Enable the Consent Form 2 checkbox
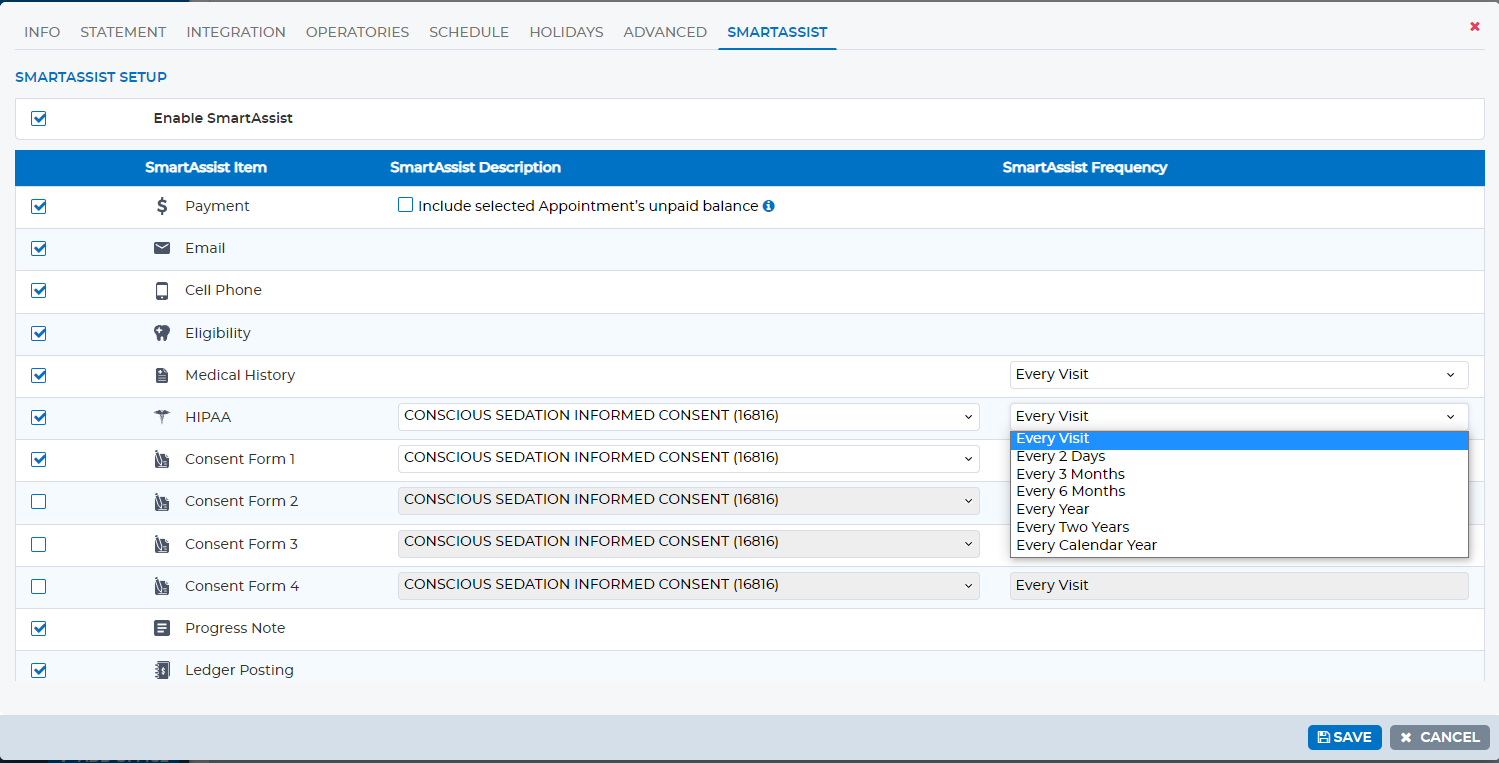Viewport: 1499px width, 763px height. tap(39, 502)
